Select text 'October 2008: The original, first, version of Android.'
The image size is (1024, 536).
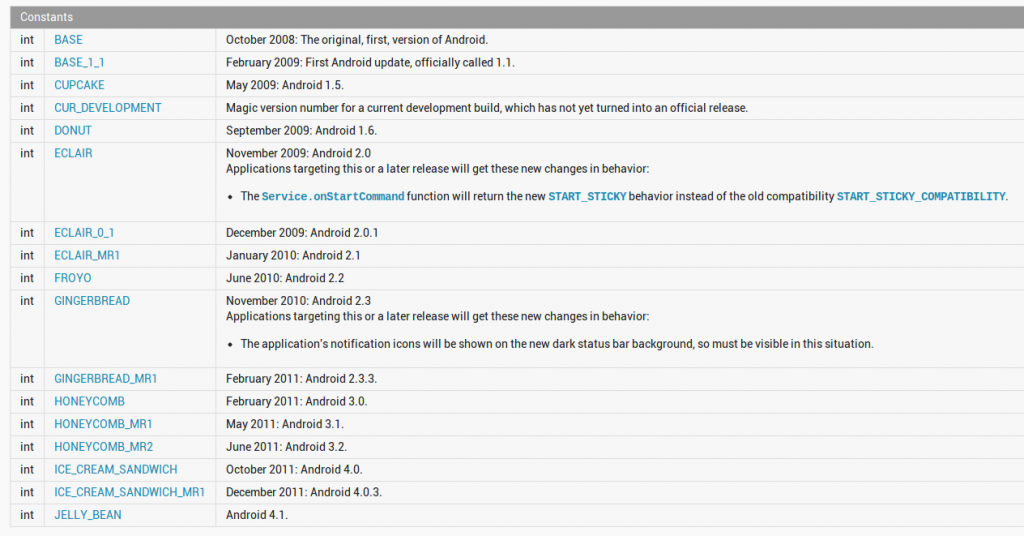[x=357, y=40]
